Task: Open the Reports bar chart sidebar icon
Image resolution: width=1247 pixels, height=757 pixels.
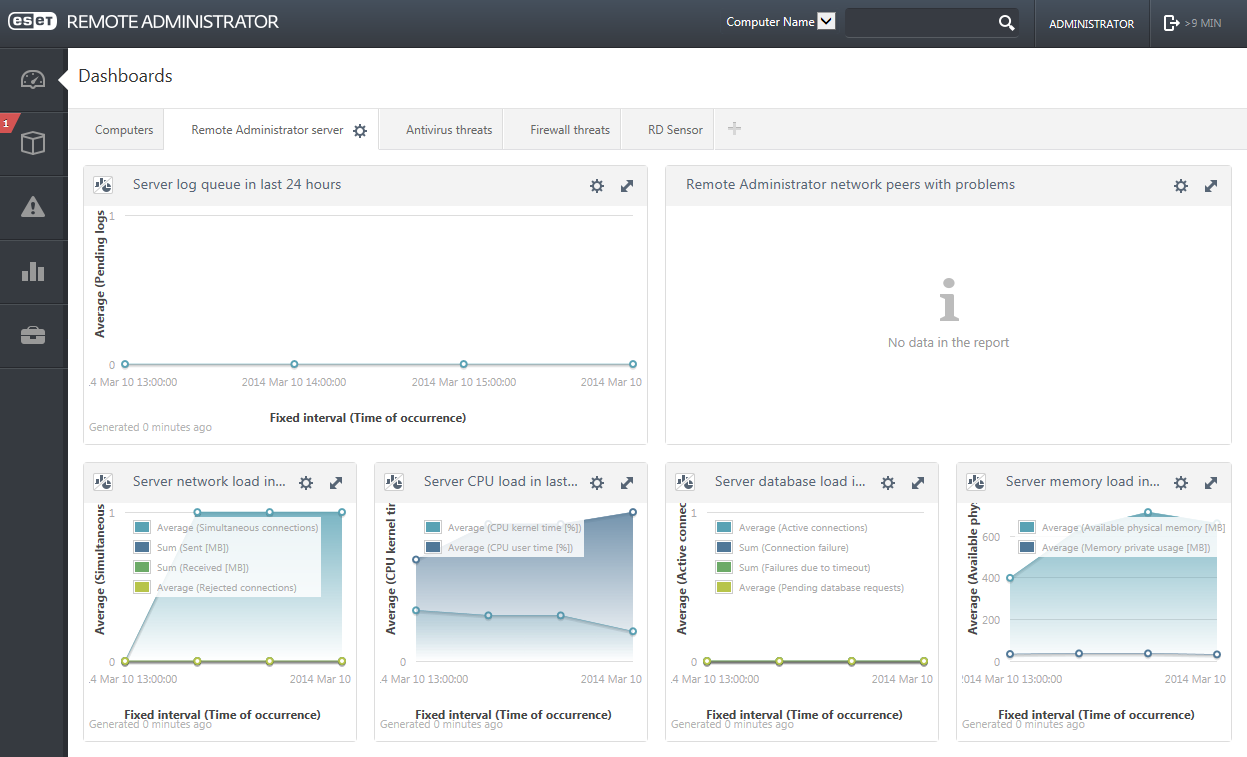Action: pos(33,271)
